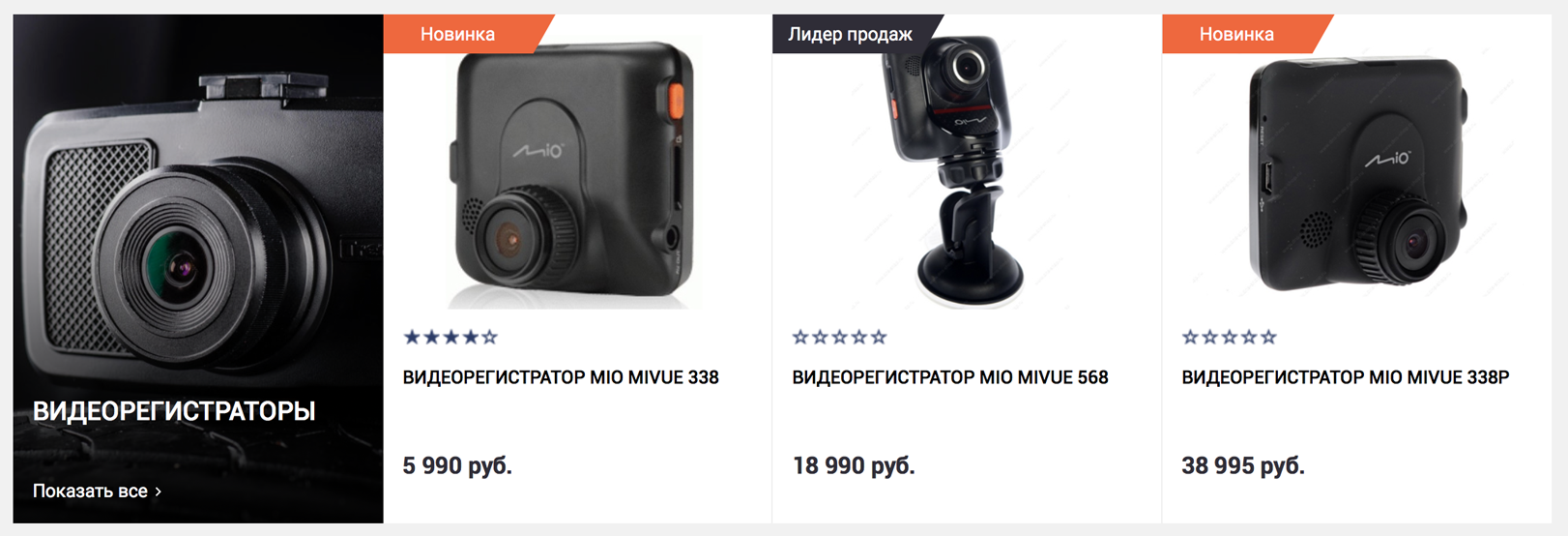1568x536 pixels.
Task: Open ВИДЕОРЕГИСТРАТОР MIO MIVUE 568 product title
Action: click(950, 377)
